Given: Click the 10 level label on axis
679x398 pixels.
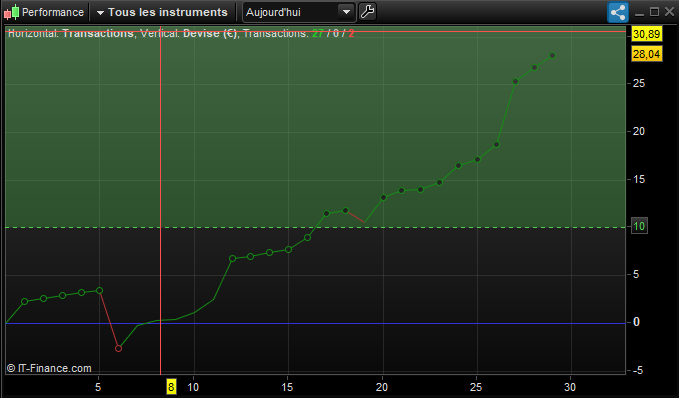Looking at the screenshot, I should tap(639, 226).
